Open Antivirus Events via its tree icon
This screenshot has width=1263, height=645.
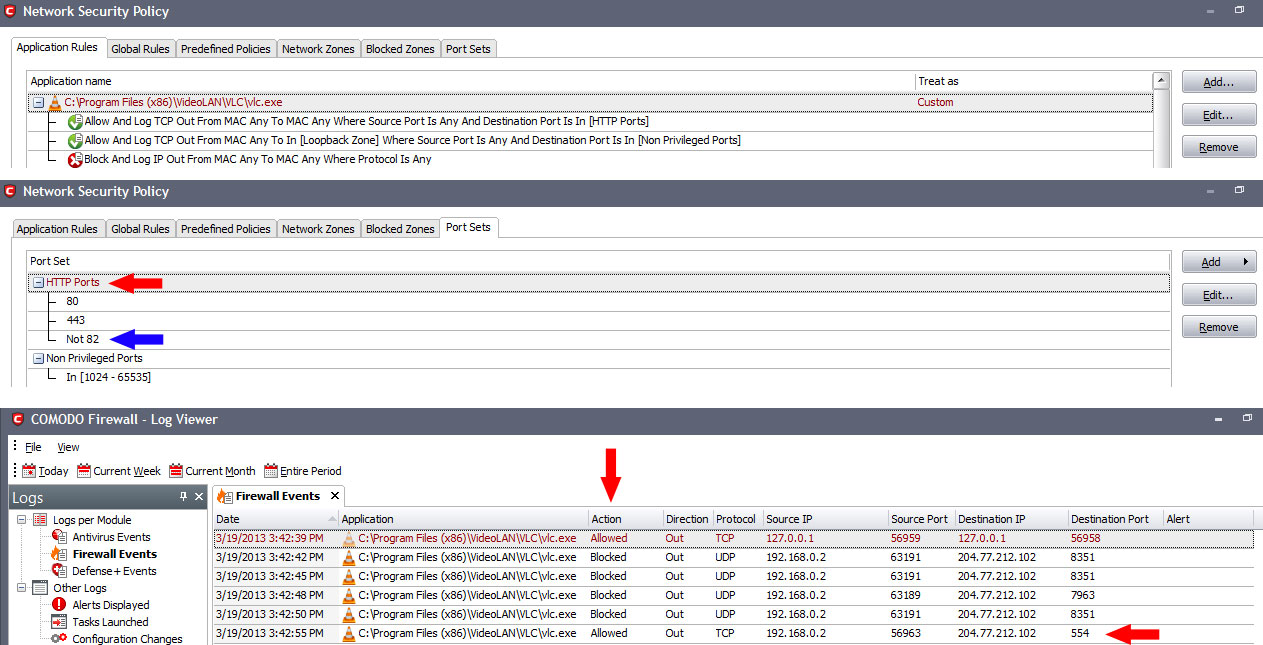[58, 537]
